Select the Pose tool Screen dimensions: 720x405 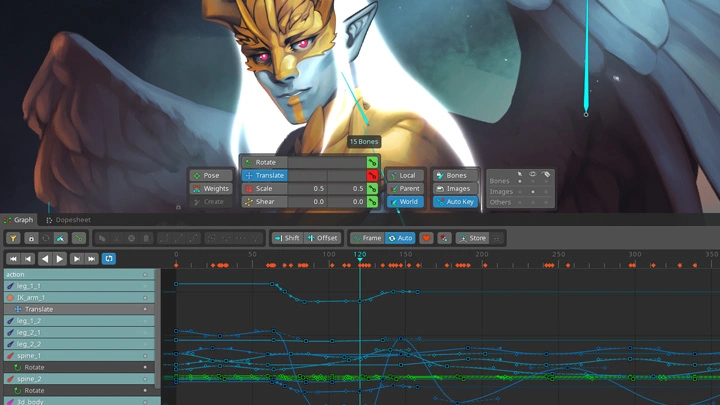coord(211,175)
